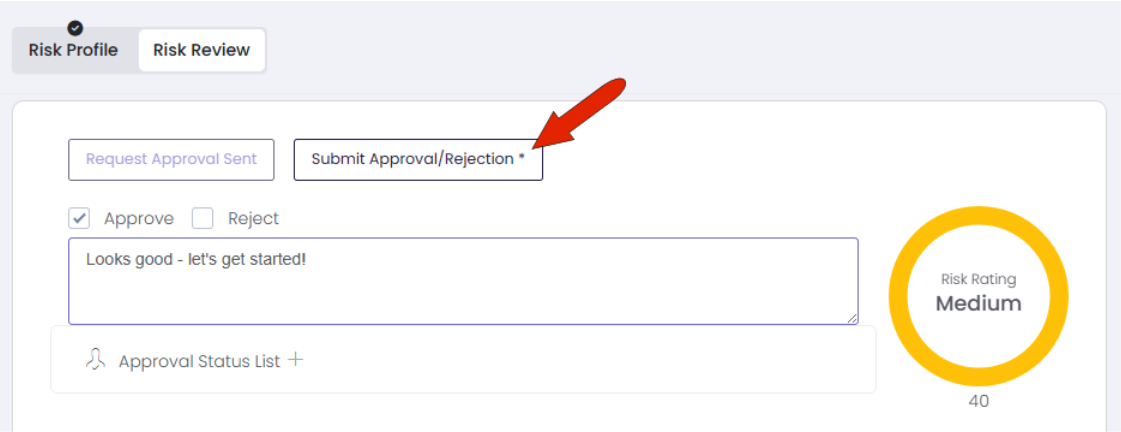Open the Approval Status List heading

[x=199, y=361]
